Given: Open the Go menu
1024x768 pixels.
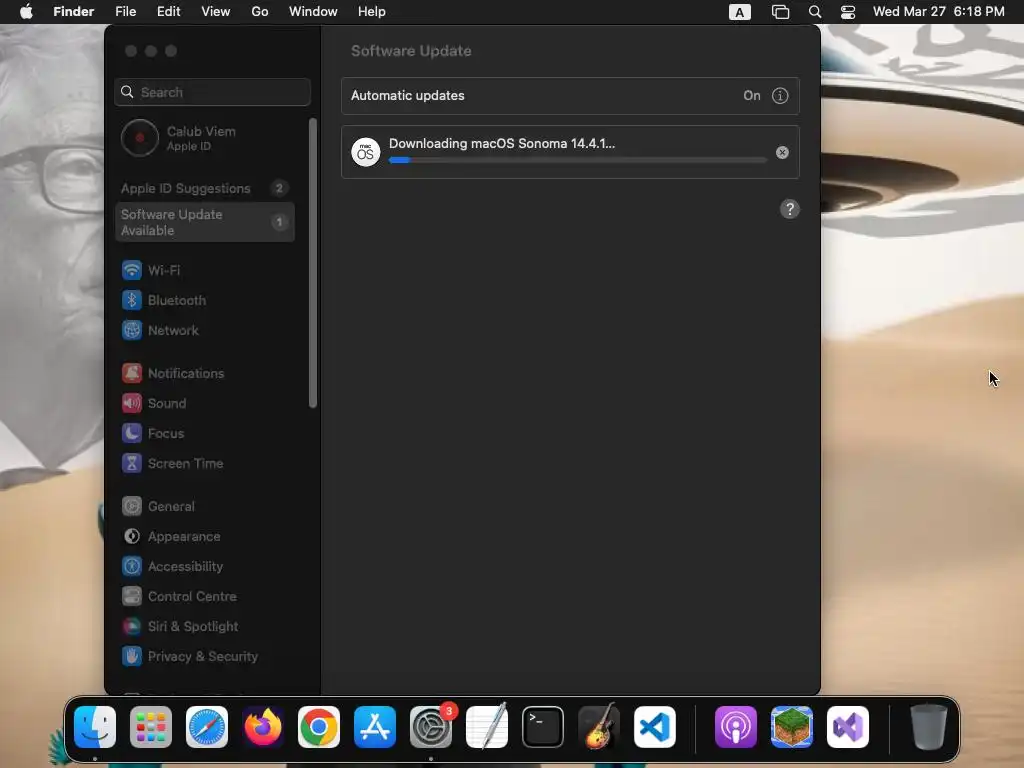Looking at the screenshot, I should tap(260, 12).
